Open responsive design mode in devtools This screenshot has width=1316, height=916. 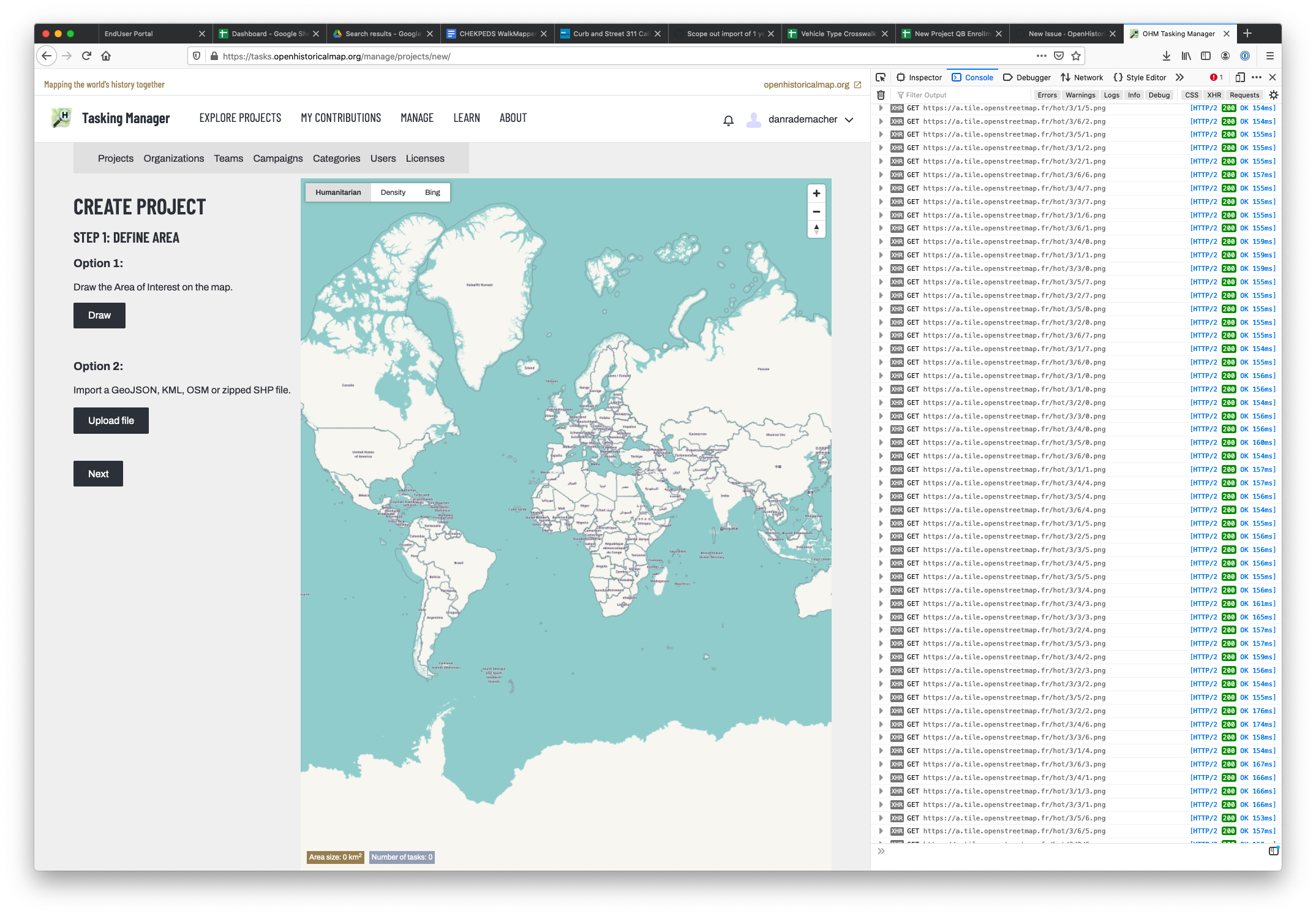coord(1239,77)
